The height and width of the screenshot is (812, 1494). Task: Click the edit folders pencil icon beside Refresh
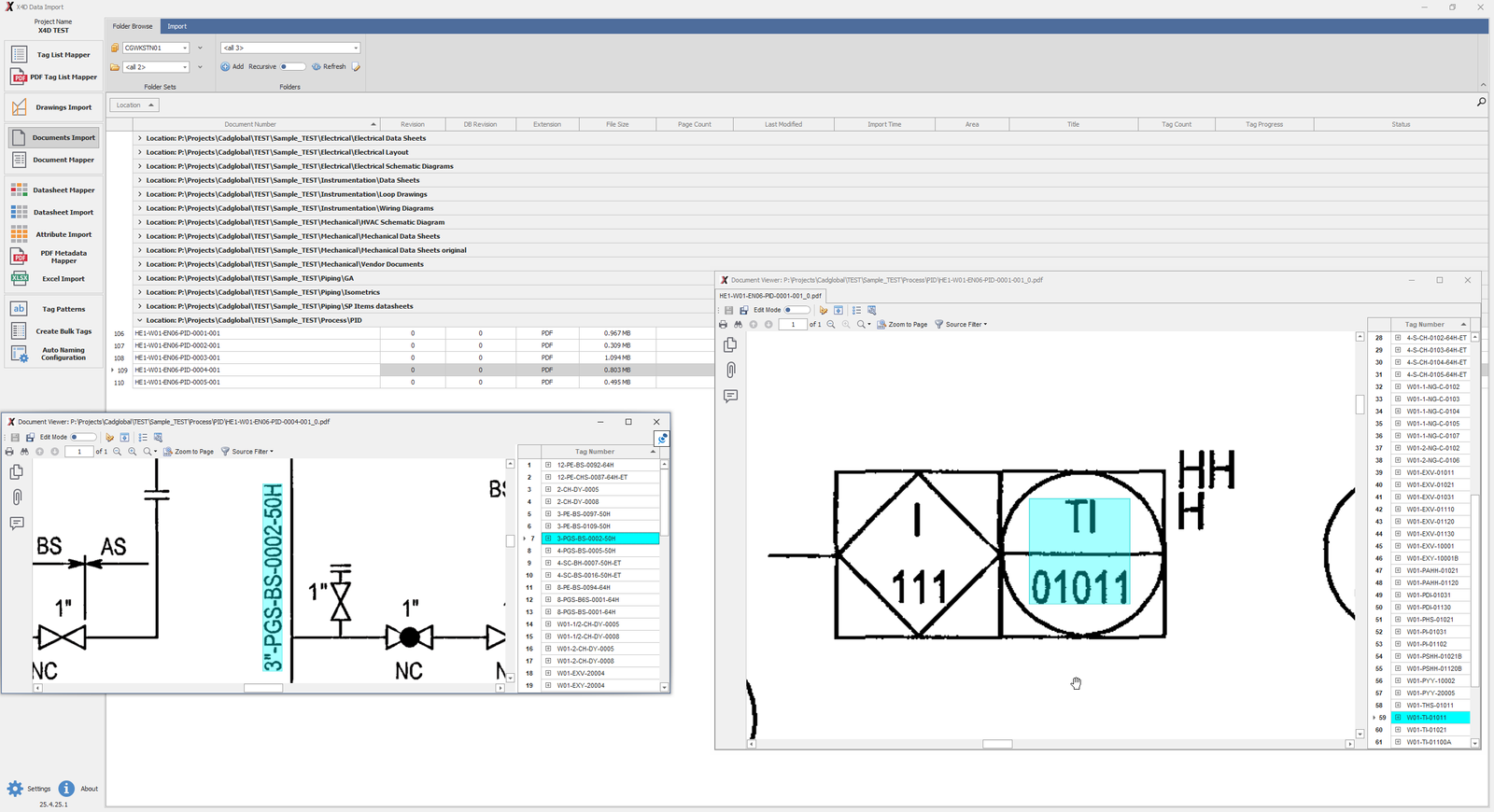pos(356,66)
